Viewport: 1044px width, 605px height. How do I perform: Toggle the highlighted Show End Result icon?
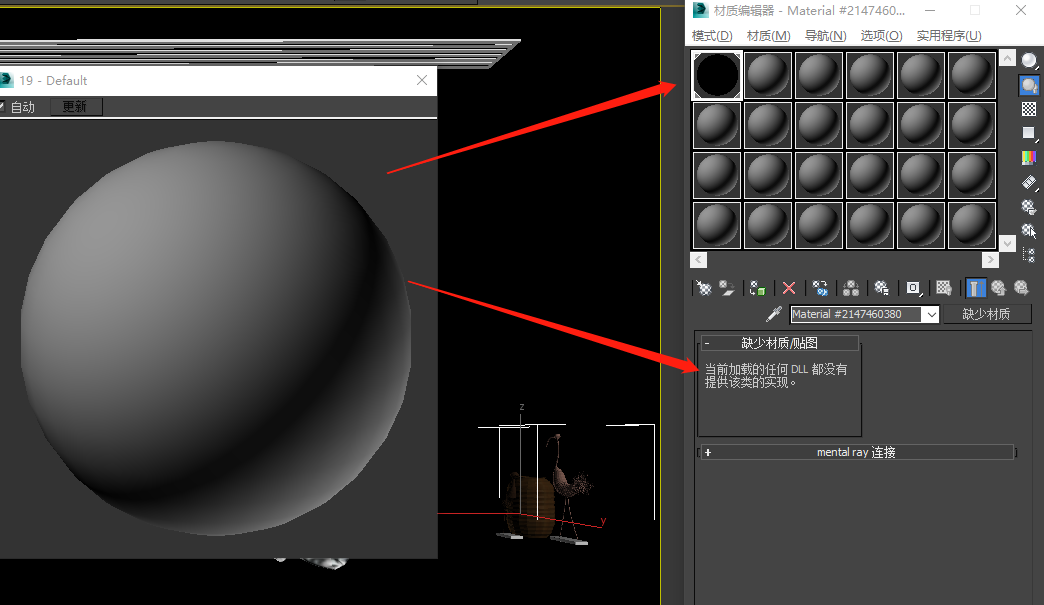click(x=975, y=288)
